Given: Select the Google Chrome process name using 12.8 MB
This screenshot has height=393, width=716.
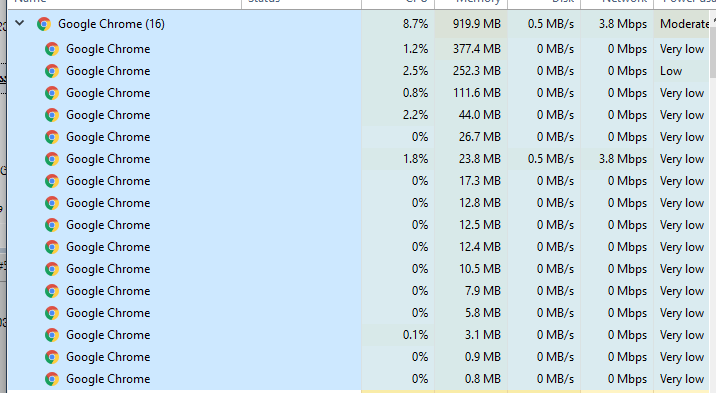Looking at the screenshot, I should pos(108,203).
